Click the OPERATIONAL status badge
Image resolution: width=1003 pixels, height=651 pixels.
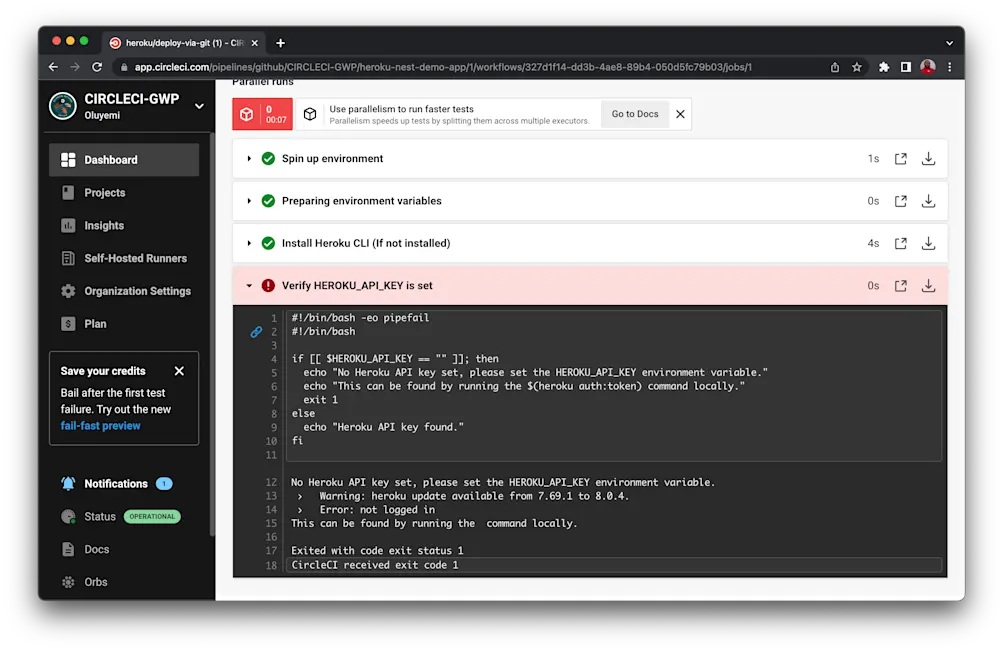[155, 516]
